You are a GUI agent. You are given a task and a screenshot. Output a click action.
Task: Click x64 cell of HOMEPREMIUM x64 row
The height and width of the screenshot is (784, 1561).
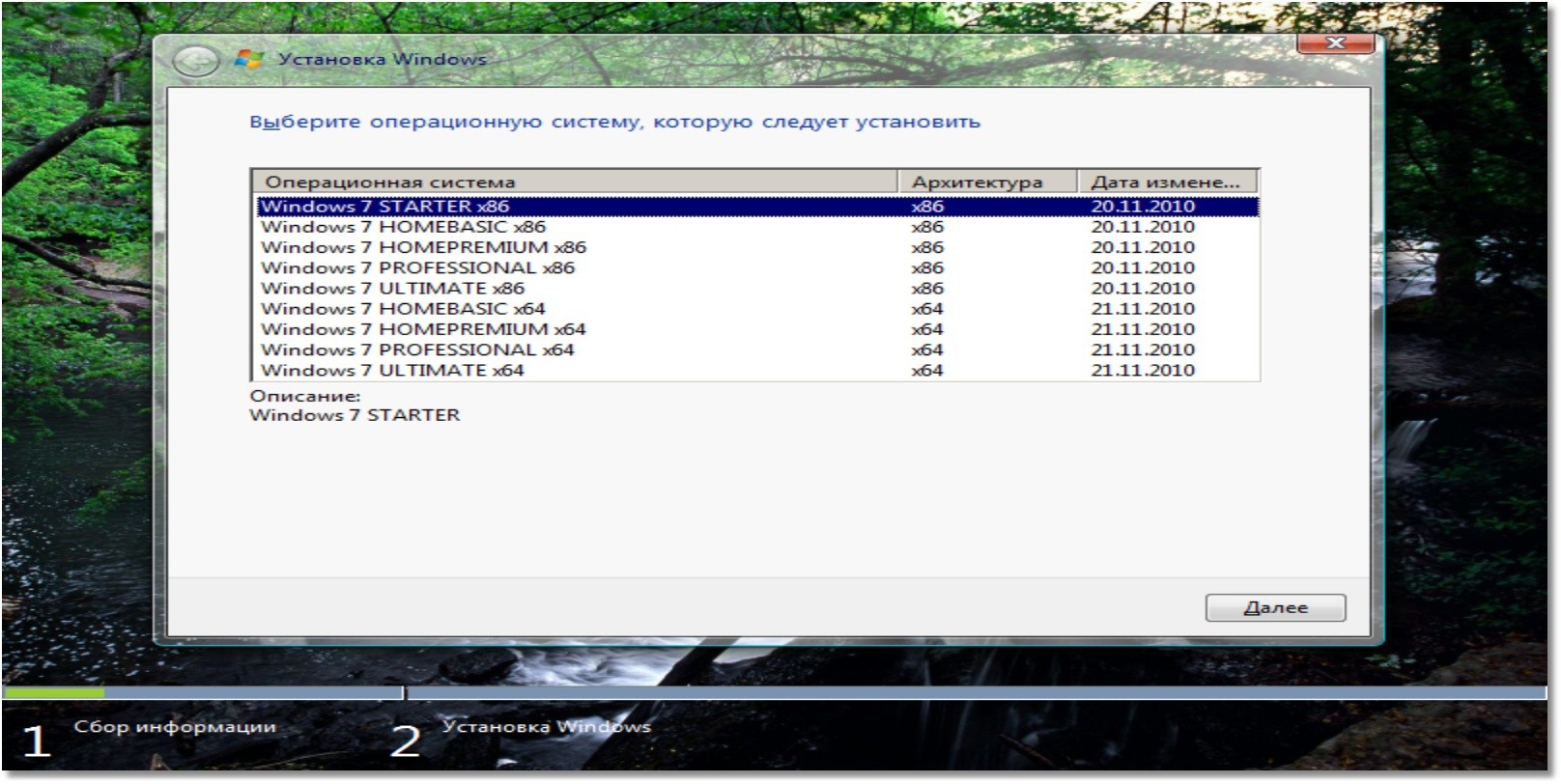(x=927, y=329)
